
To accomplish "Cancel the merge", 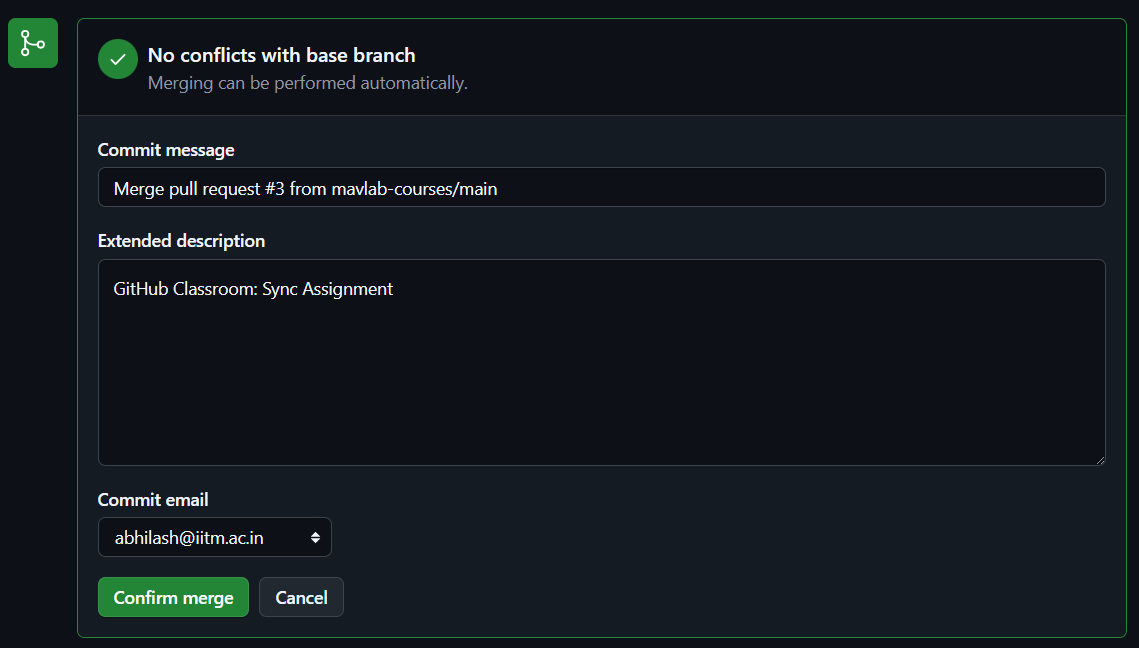I will 301,597.
